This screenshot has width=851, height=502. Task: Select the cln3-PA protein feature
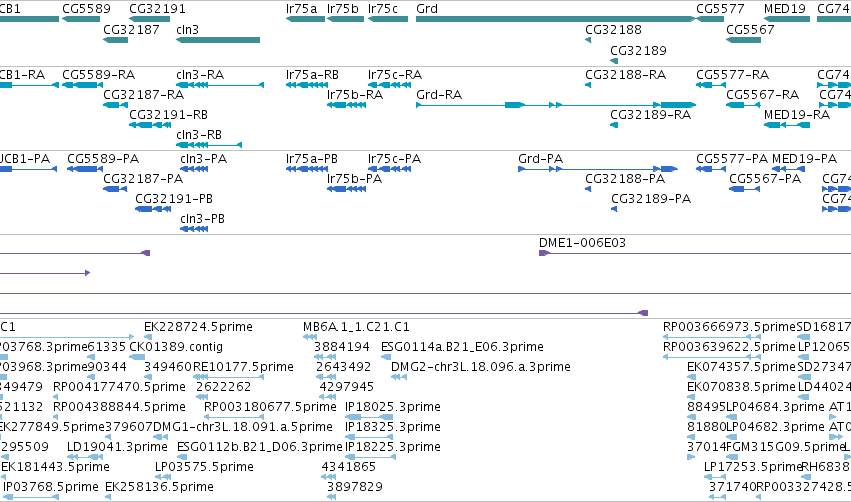(194, 169)
